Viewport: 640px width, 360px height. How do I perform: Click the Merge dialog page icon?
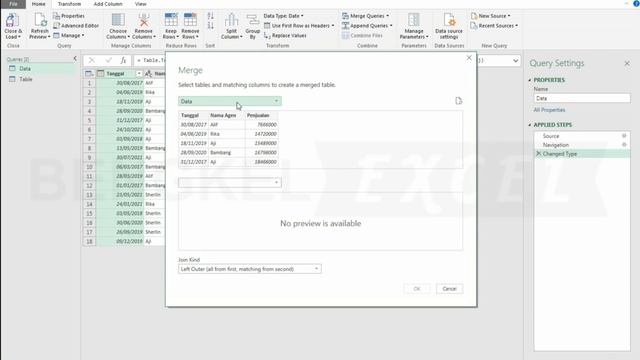[458, 101]
